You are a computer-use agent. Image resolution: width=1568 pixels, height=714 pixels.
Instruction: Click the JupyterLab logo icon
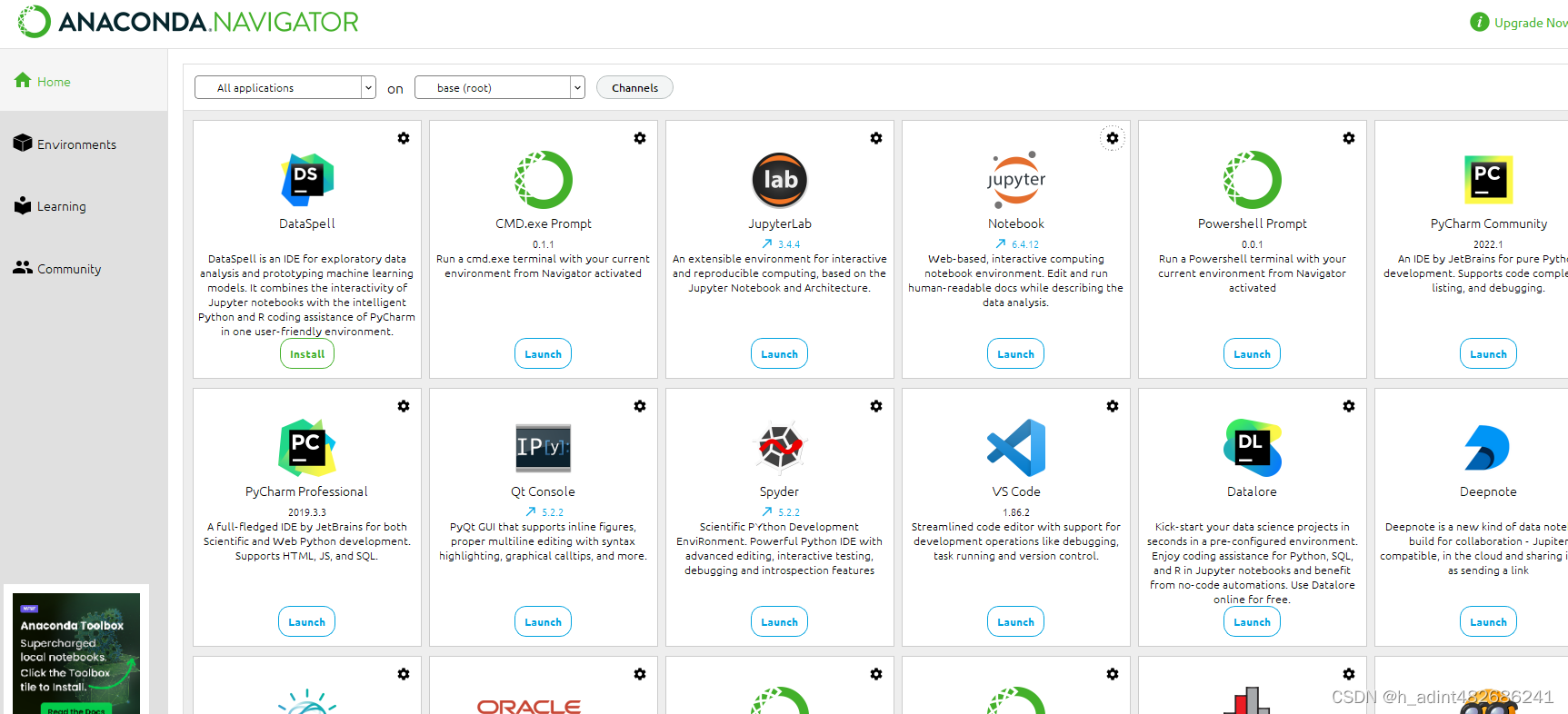click(780, 180)
